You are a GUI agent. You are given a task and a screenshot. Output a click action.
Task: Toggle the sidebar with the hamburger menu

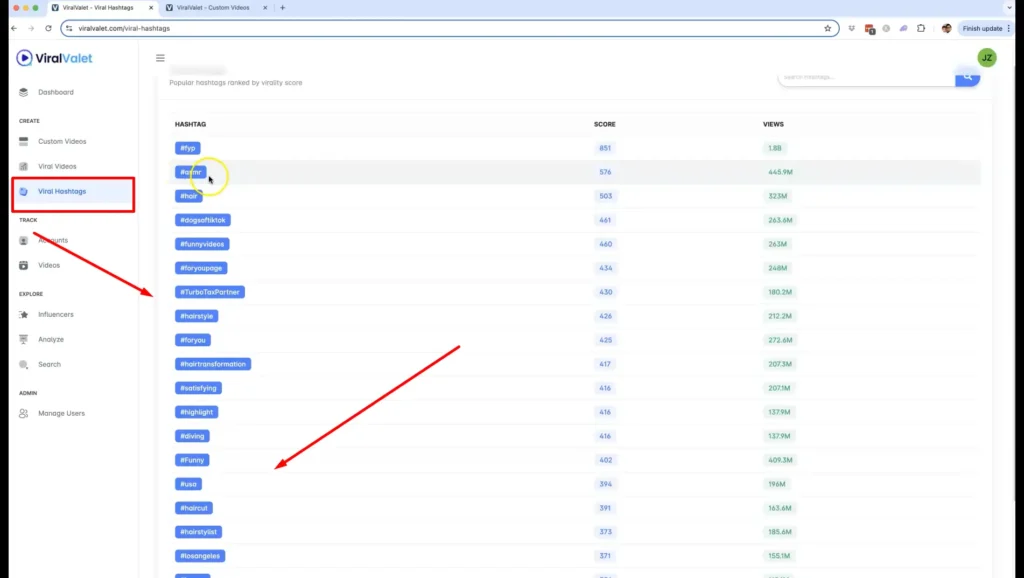pos(160,58)
